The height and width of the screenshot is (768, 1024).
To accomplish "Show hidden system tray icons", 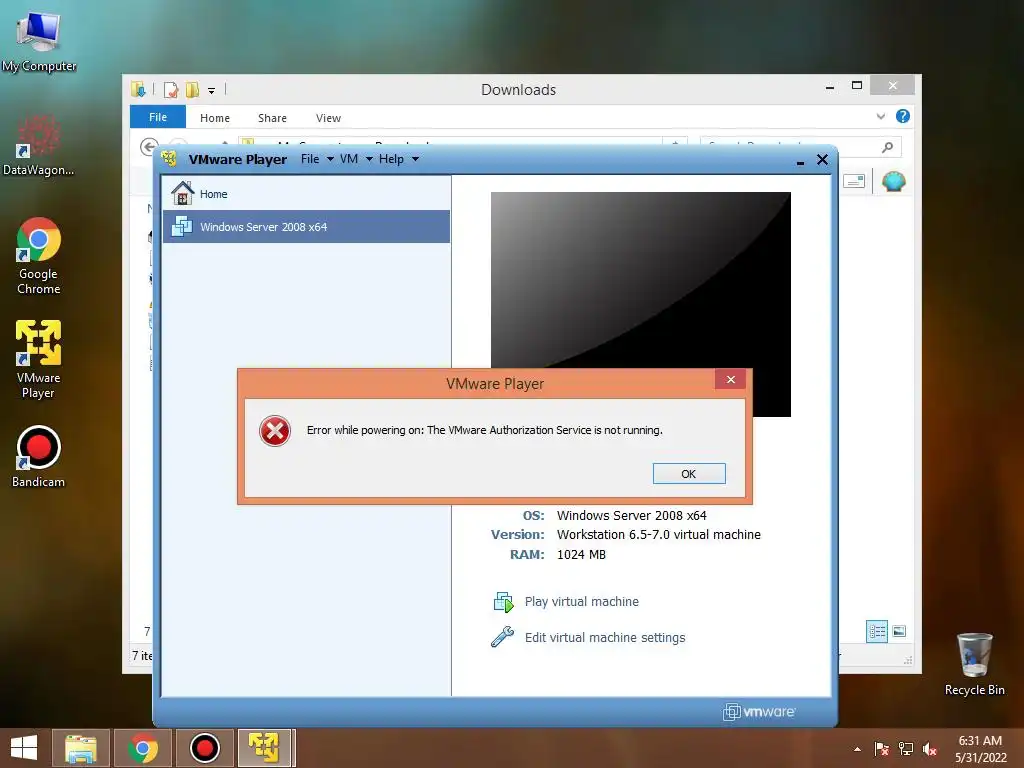I will coord(857,749).
